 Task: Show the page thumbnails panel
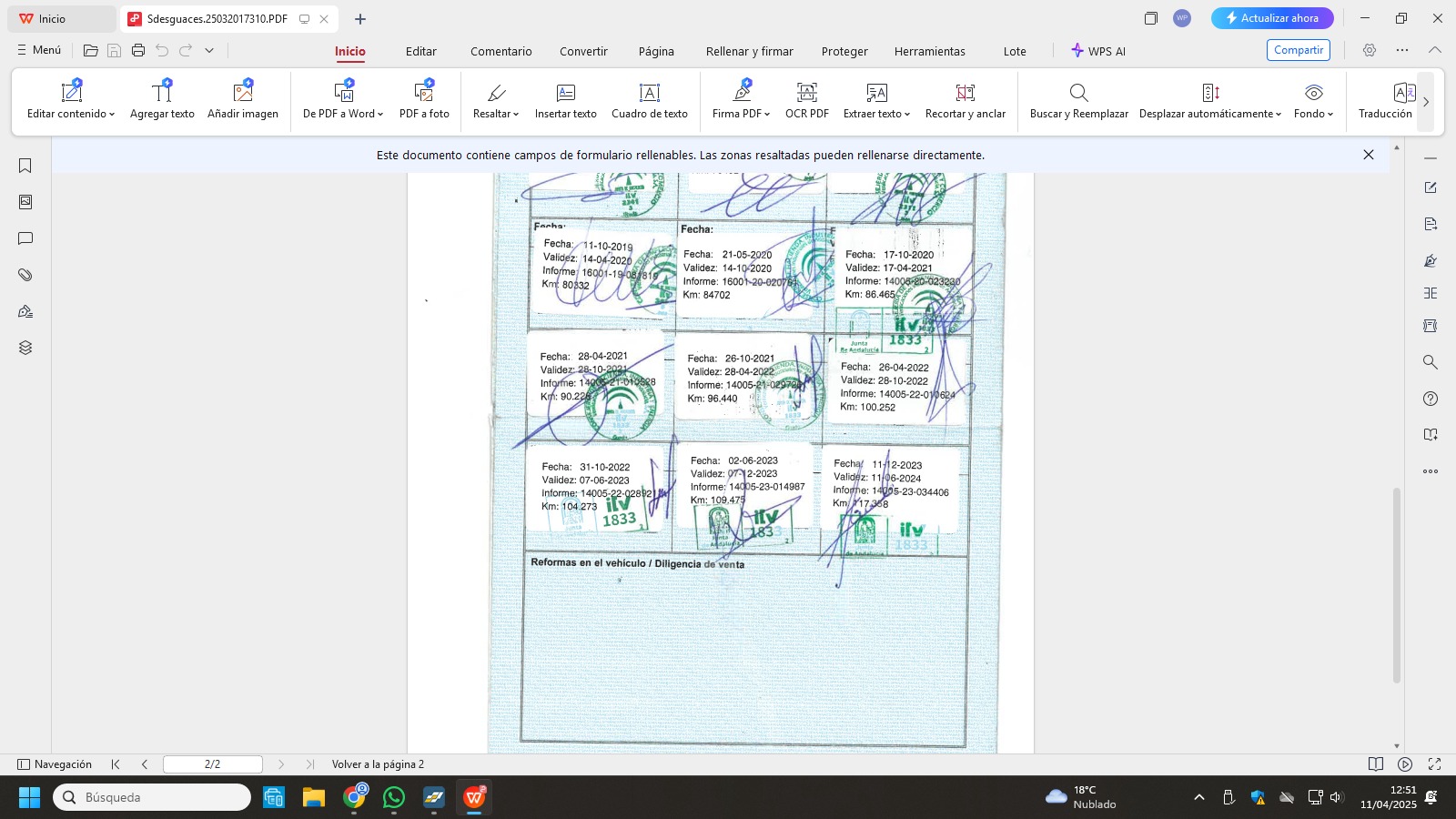(25, 202)
